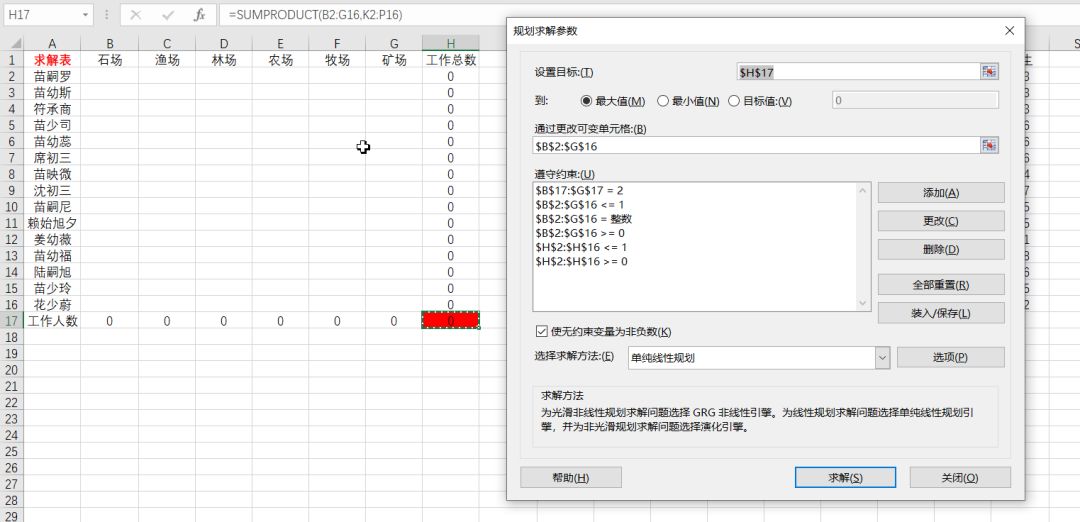Select column E header

[280, 44]
